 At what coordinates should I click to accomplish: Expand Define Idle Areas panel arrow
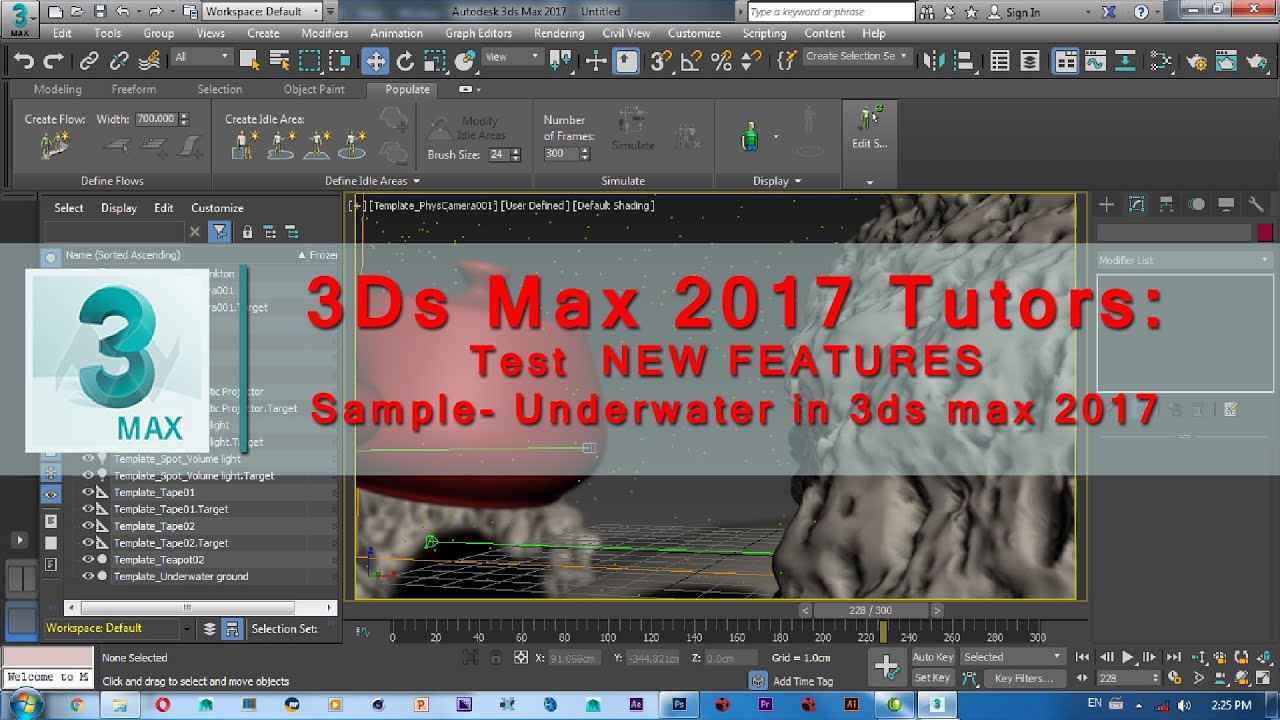pyautogui.click(x=415, y=181)
